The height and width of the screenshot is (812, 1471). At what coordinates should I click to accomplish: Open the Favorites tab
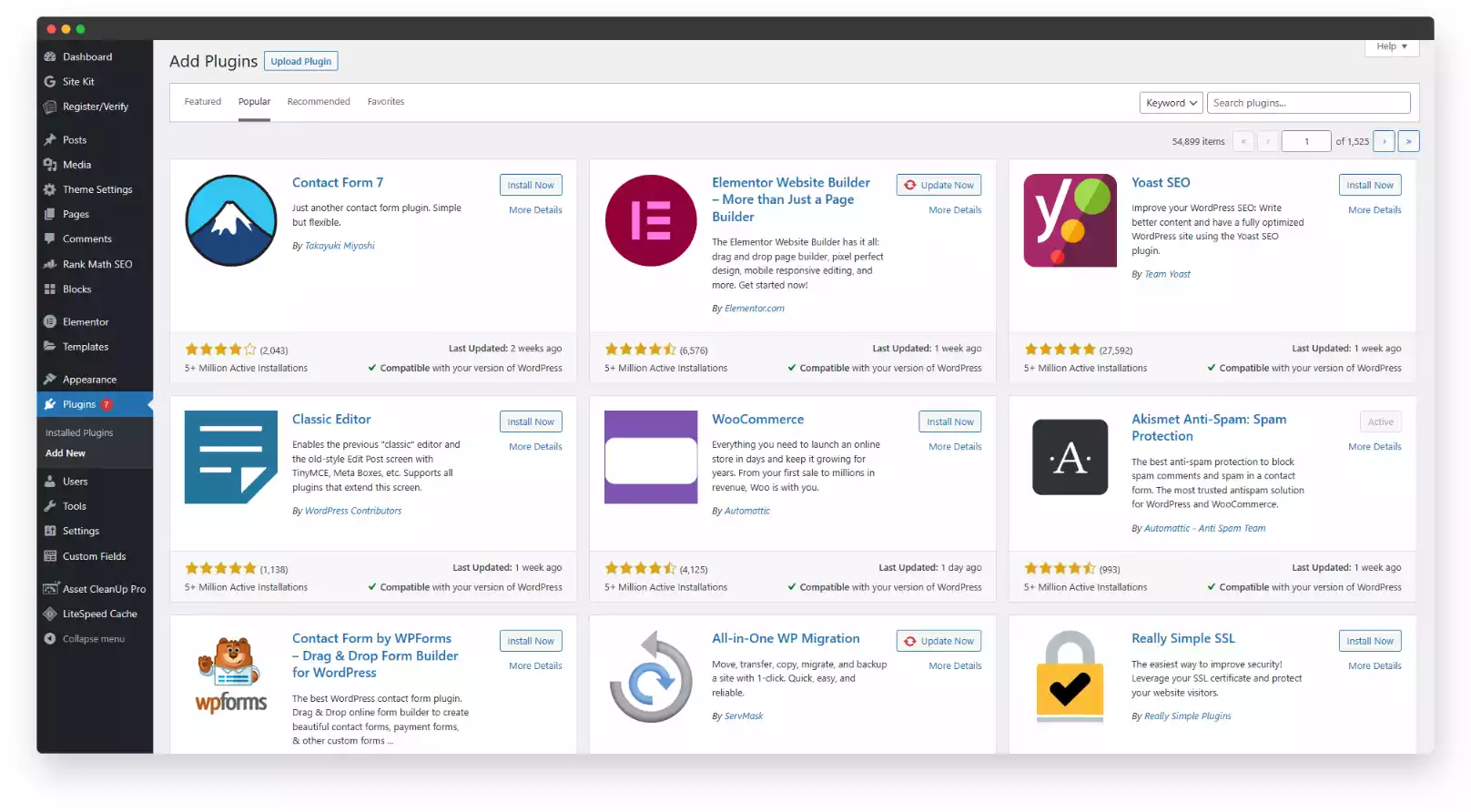386,102
